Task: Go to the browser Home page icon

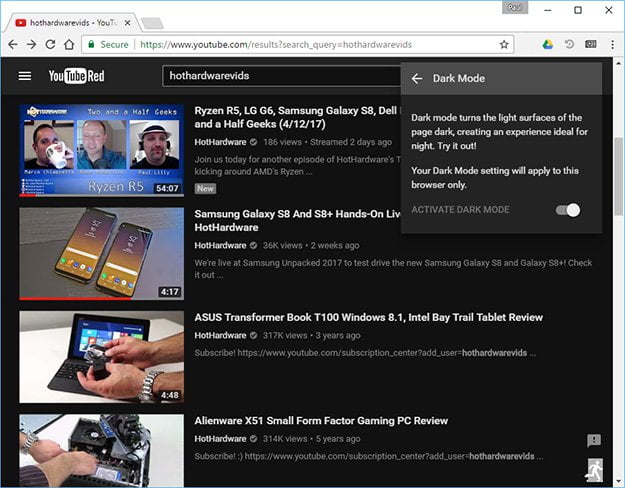Action: pos(69,44)
